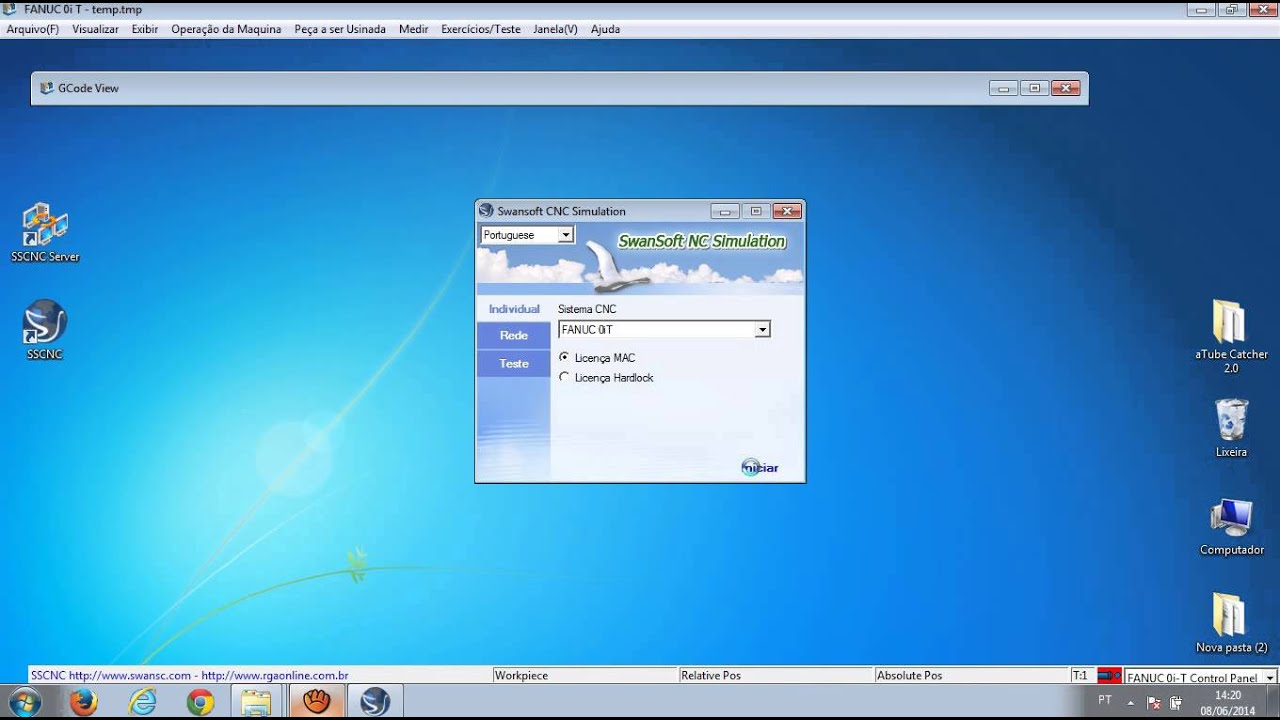
Task: Open the SSCNC Server desktop shortcut
Action: [45, 232]
